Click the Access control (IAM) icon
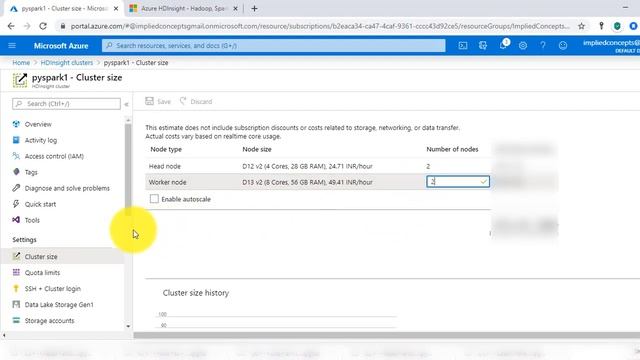Image resolution: width=640 pixels, height=360 pixels. point(16,156)
